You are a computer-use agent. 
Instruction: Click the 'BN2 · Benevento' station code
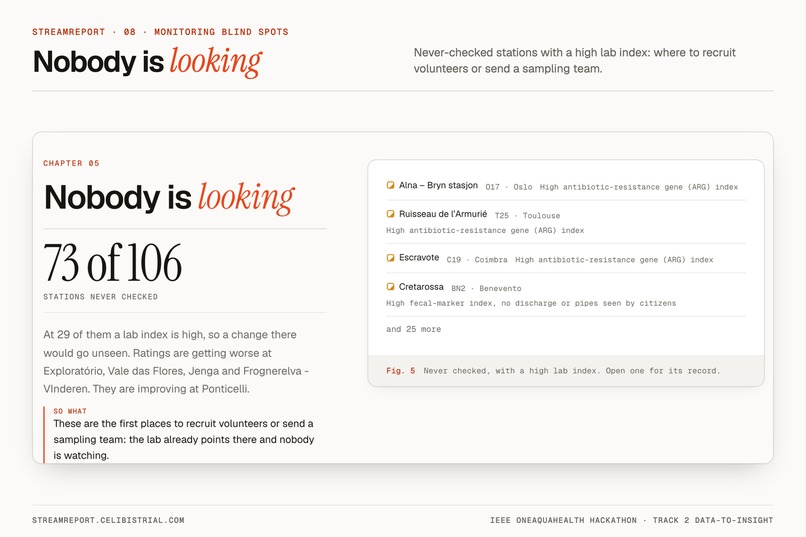tap(486, 289)
